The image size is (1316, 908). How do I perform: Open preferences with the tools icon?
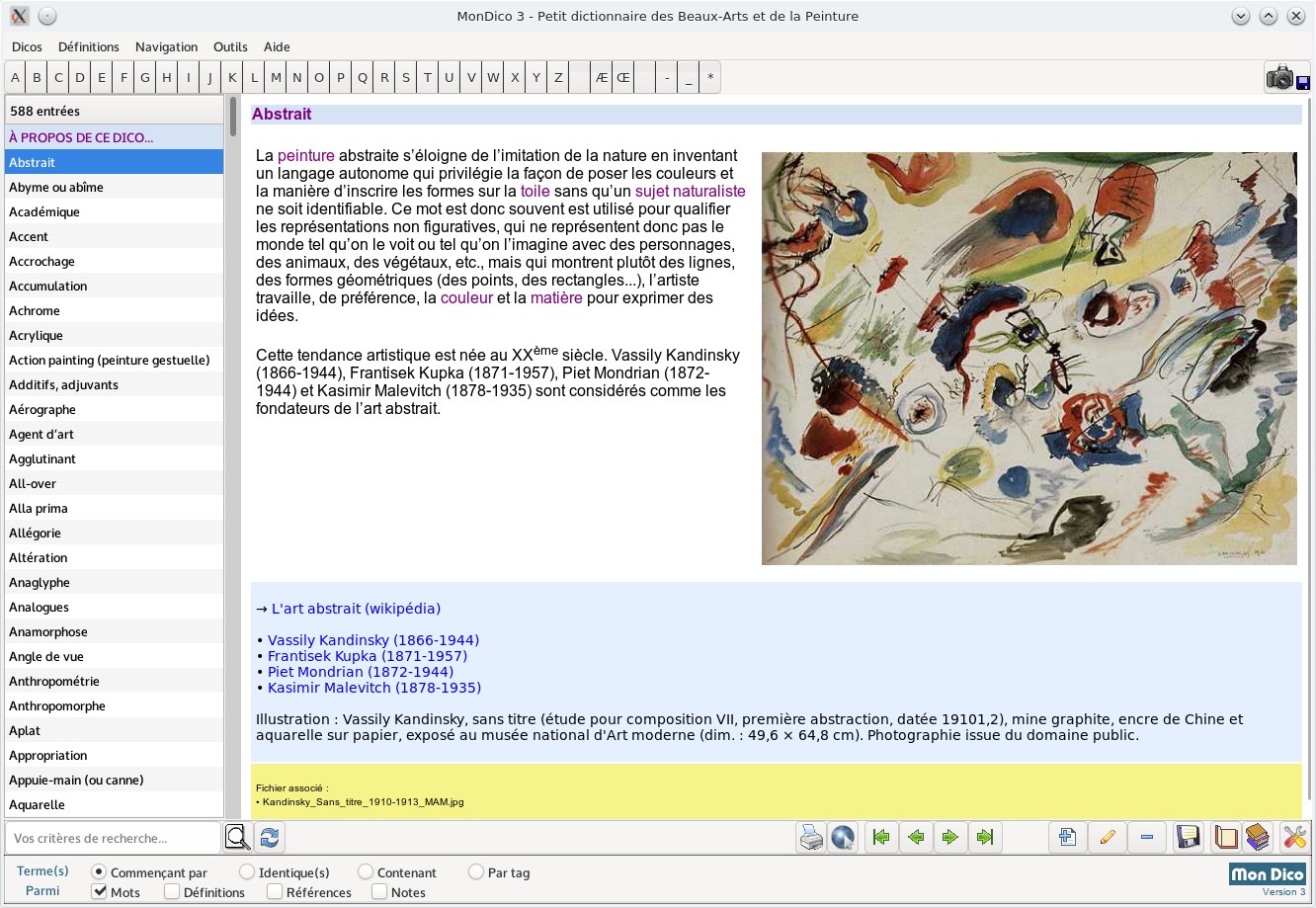[x=1294, y=838]
